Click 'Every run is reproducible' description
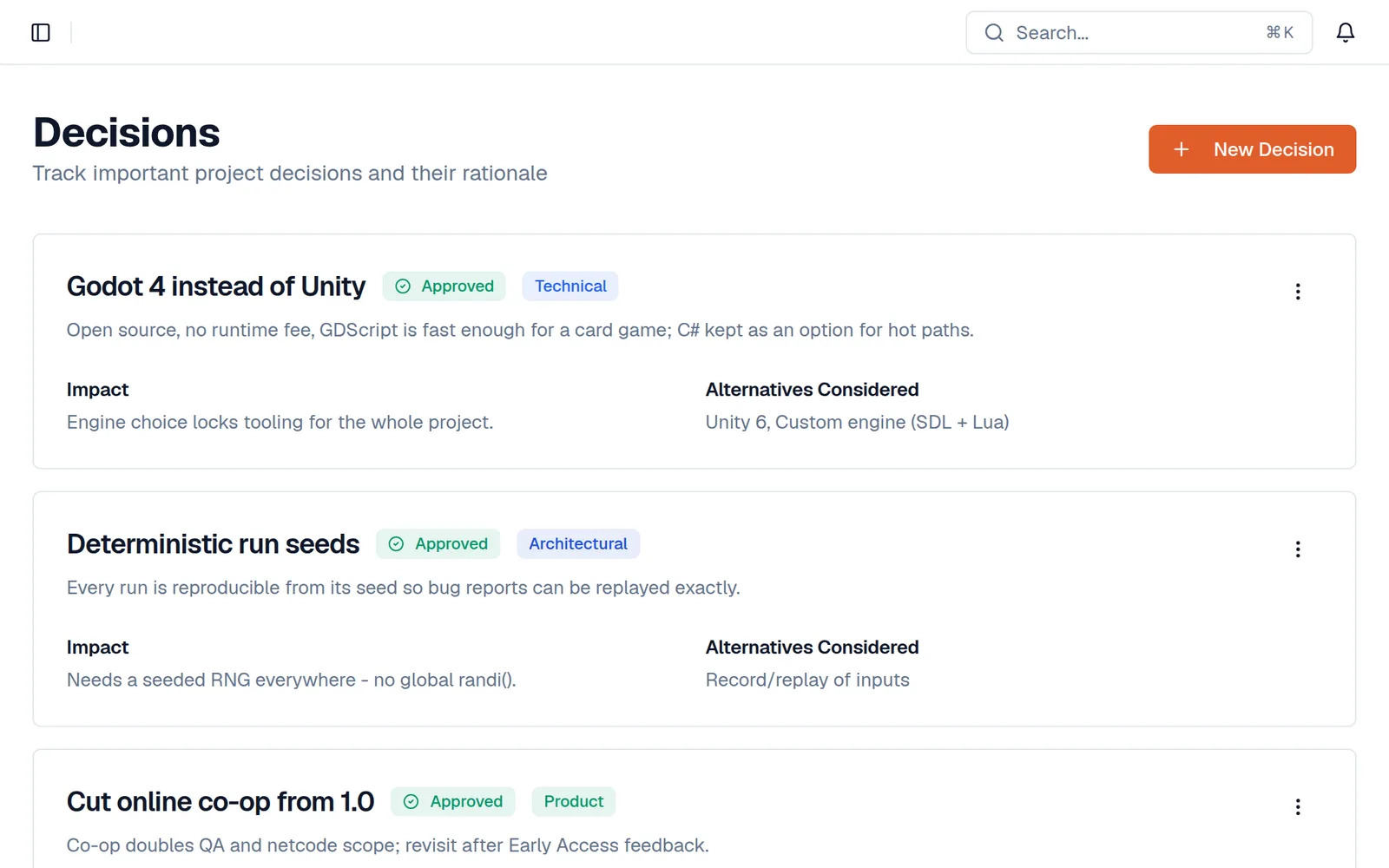1389x868 pixels. pyautogui.click(x=404, y=589)
